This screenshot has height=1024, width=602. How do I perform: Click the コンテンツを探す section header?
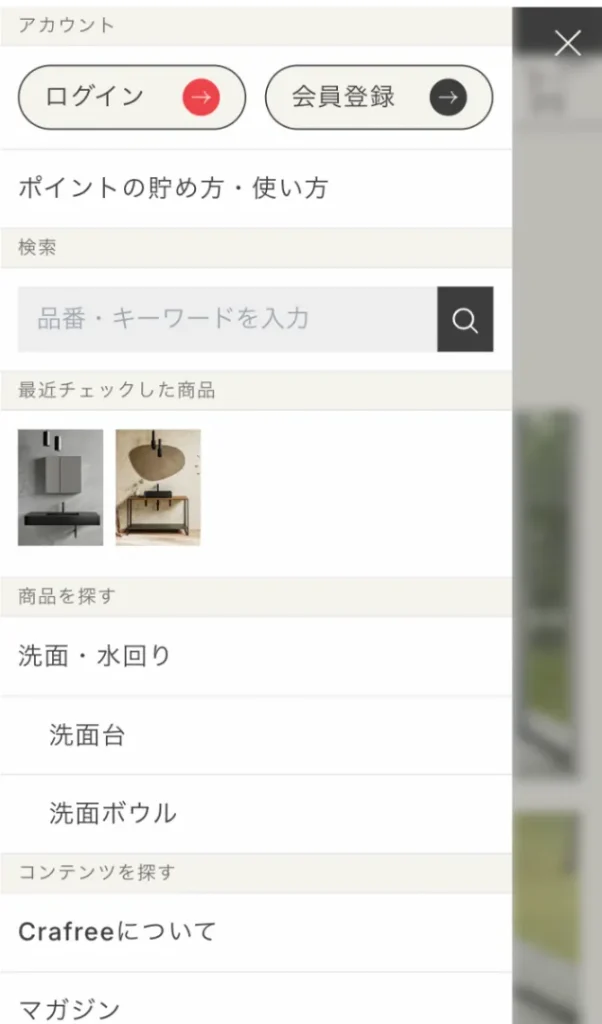(256, 873)
